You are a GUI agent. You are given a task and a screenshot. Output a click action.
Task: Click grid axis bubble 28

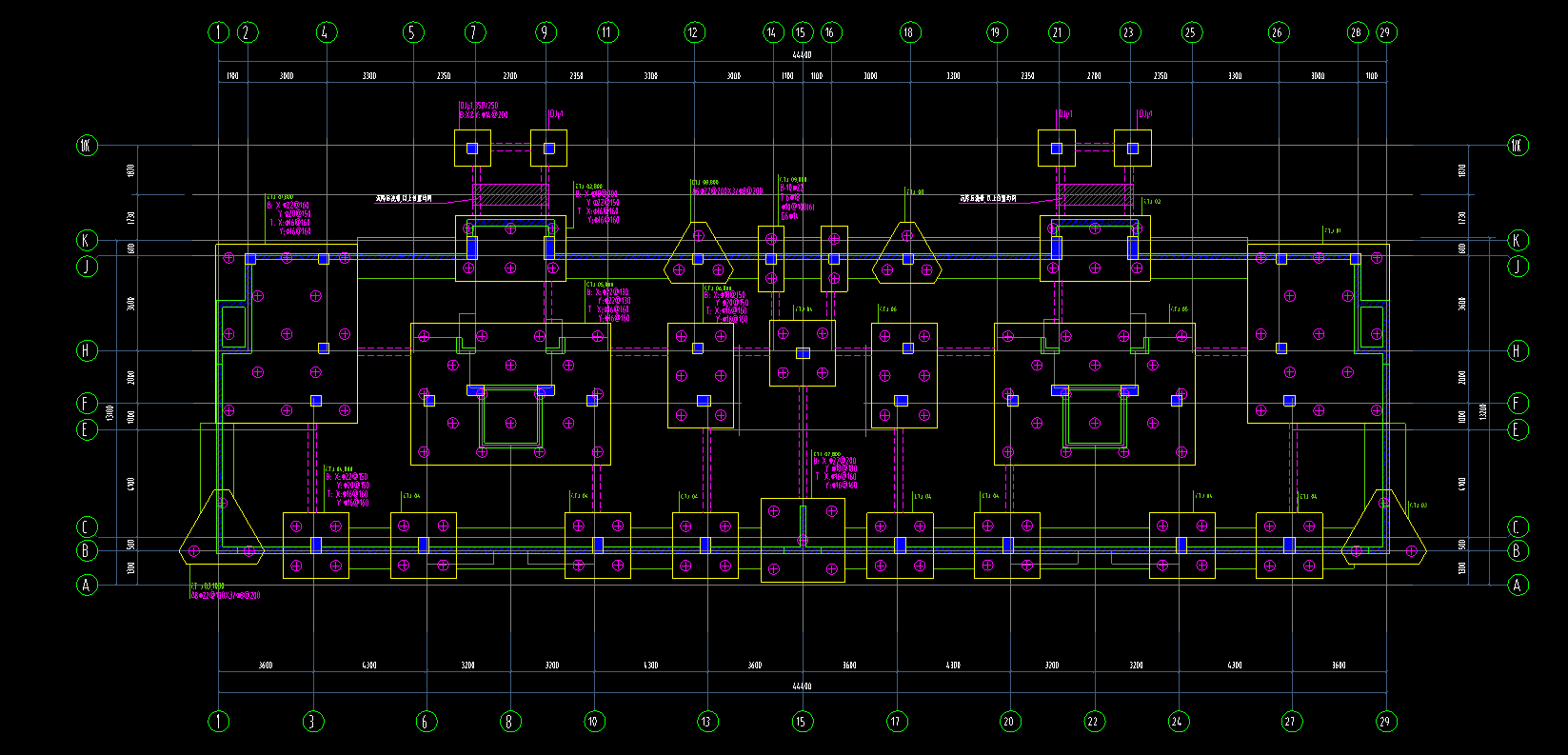pyautogui.click(x=1358, y=32)
